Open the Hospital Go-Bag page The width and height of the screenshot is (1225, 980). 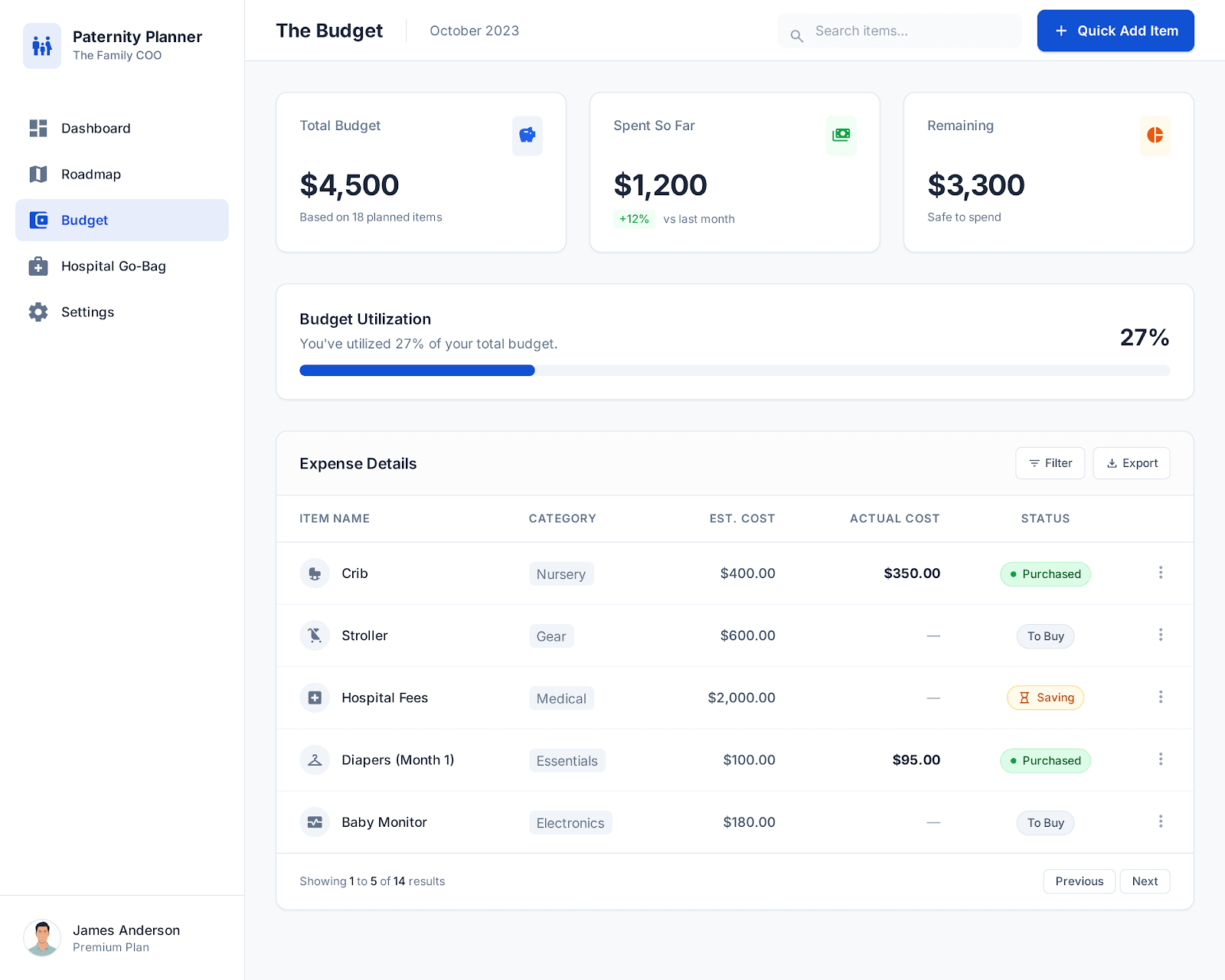coord(113,266)
